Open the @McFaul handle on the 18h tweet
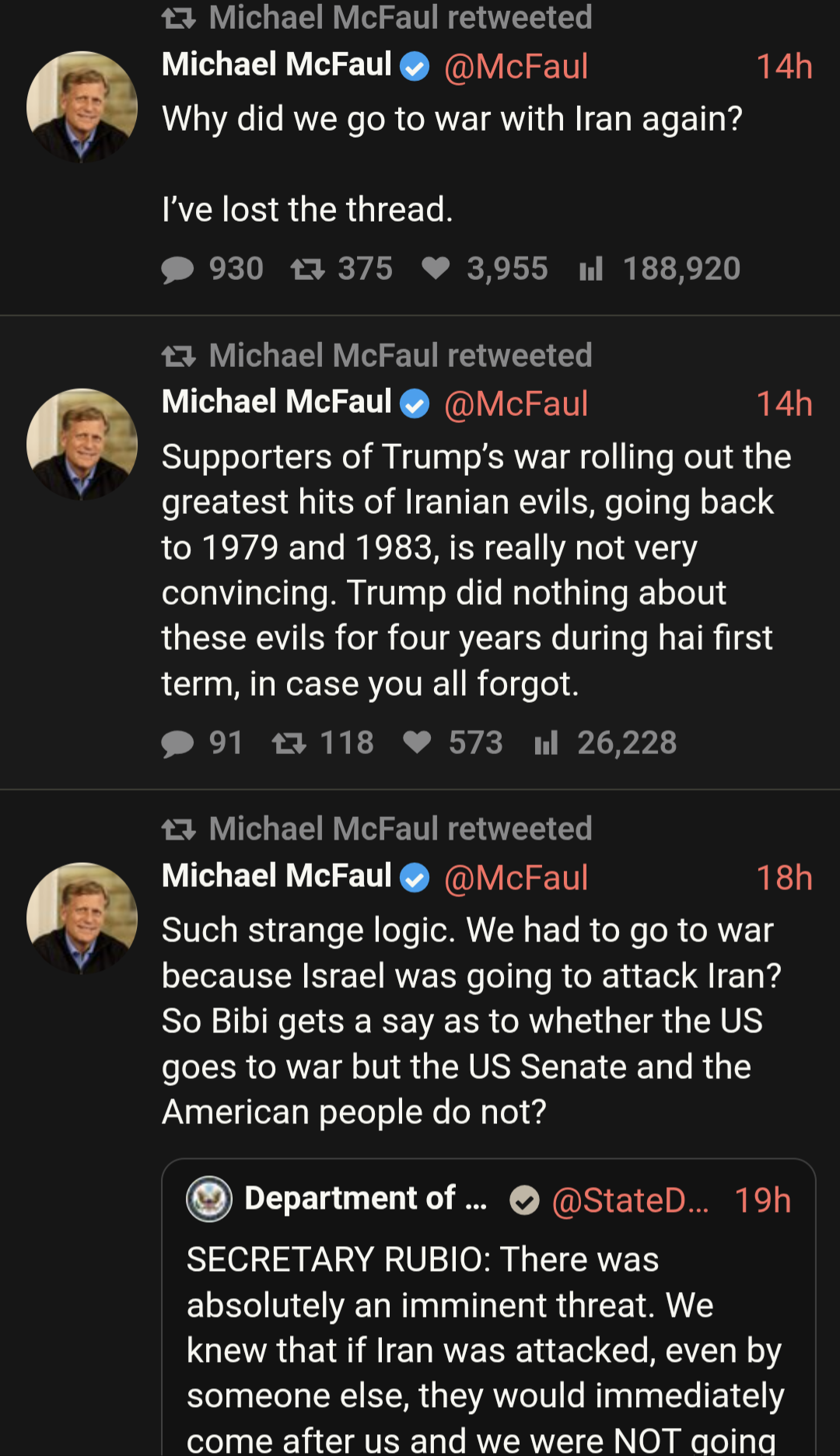The width and height of the screenshot is (840, 1456). [516, 878]
